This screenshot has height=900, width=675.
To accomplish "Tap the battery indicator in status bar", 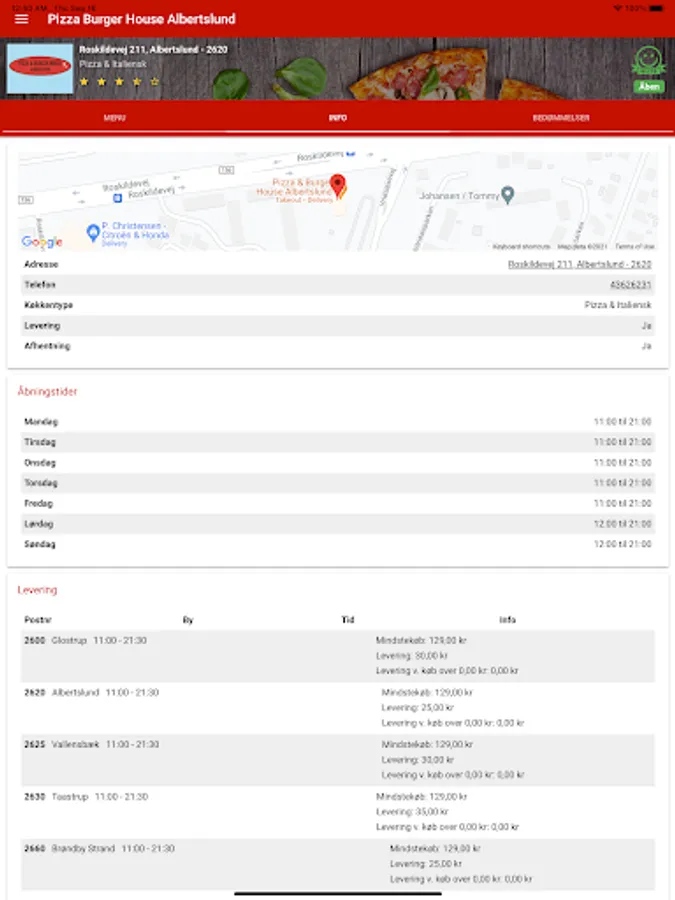I will click(x=657, y=8).
